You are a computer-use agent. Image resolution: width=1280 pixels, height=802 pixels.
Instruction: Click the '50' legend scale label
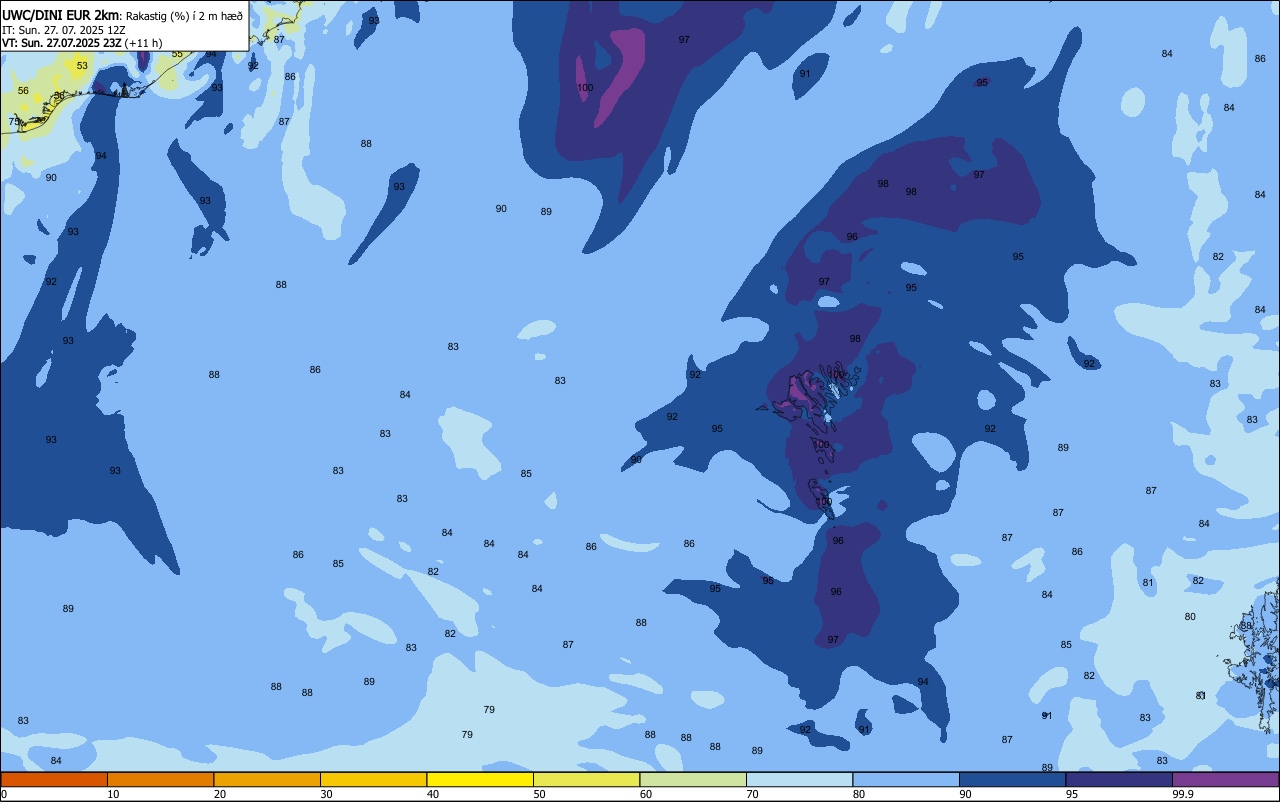(540, 794)
